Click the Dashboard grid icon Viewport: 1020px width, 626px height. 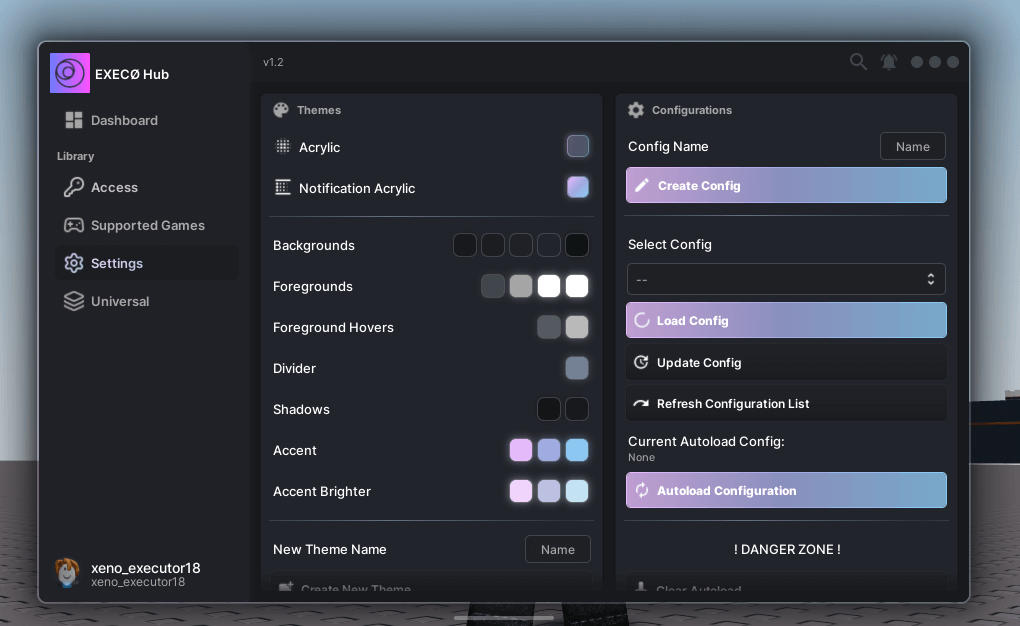[74, 120]
